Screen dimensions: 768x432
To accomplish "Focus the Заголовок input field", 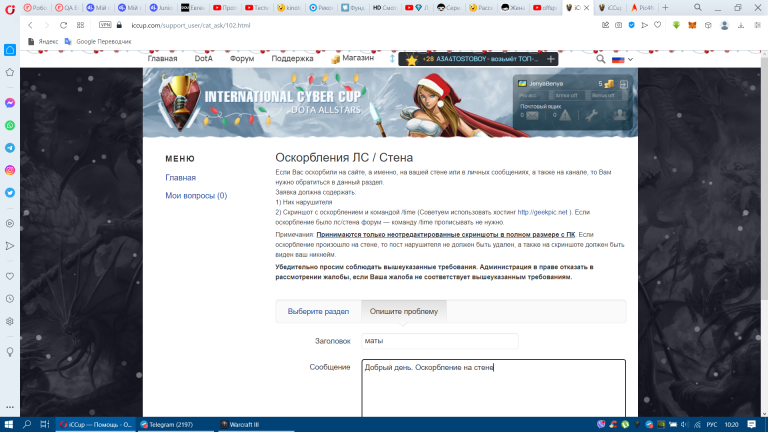I will pyautogui.click(x=439, y=341).
